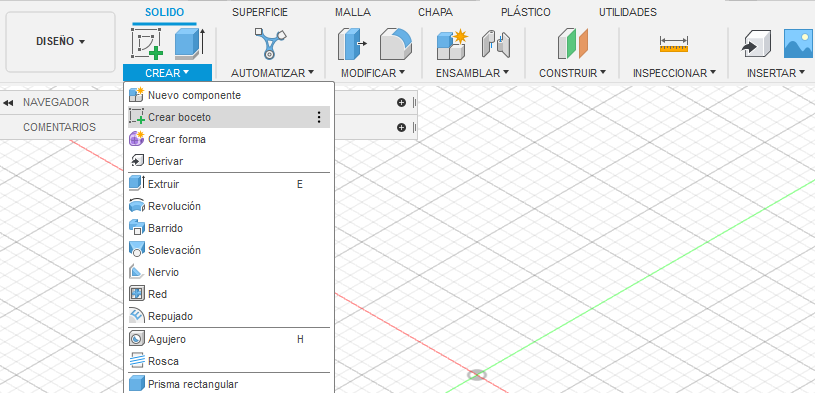Screen dimensions: 815x393
Task: Open the Ensamblar dropdown
Action: 472,73
